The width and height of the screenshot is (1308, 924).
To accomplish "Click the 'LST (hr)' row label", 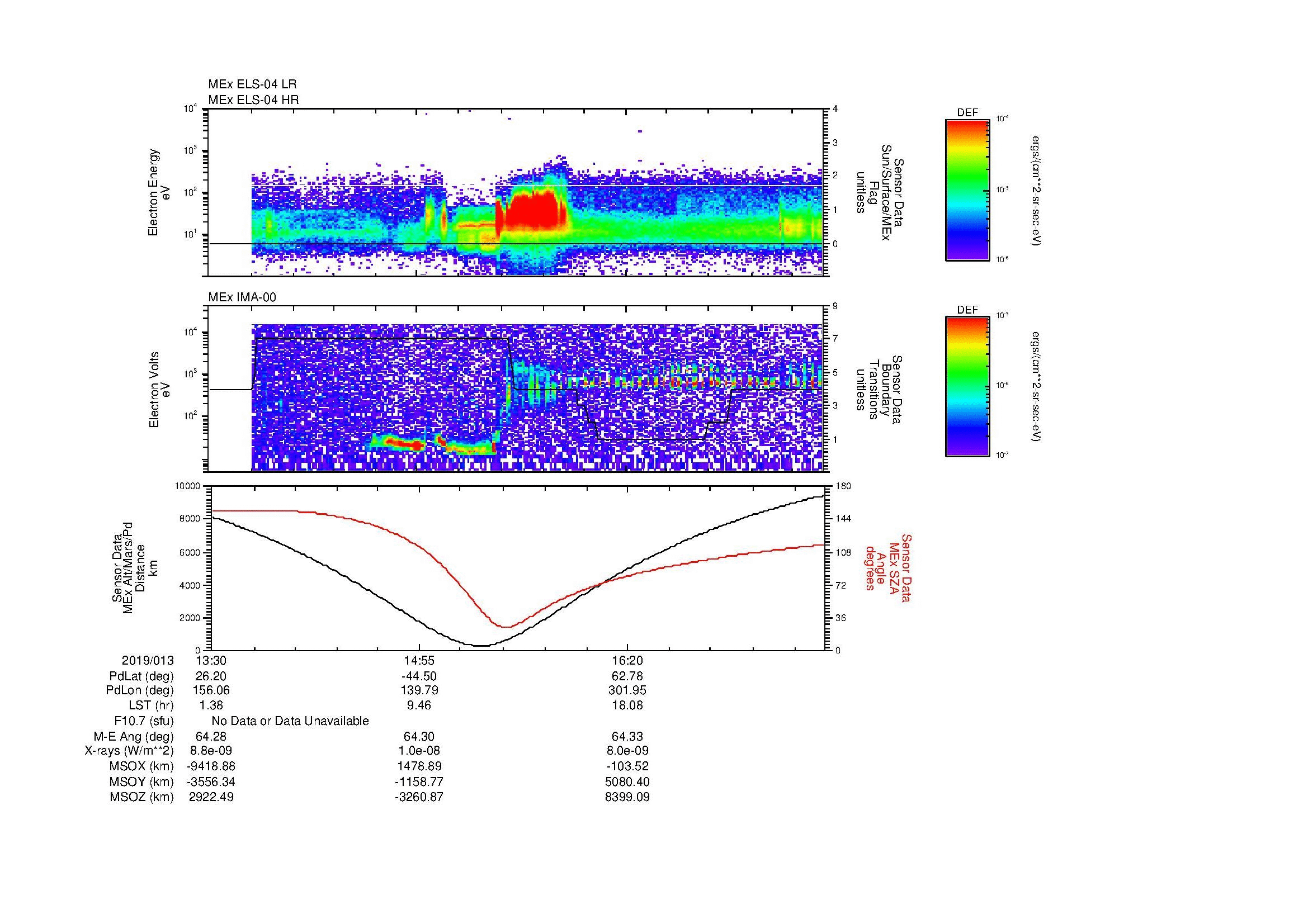I will [151, 705].
